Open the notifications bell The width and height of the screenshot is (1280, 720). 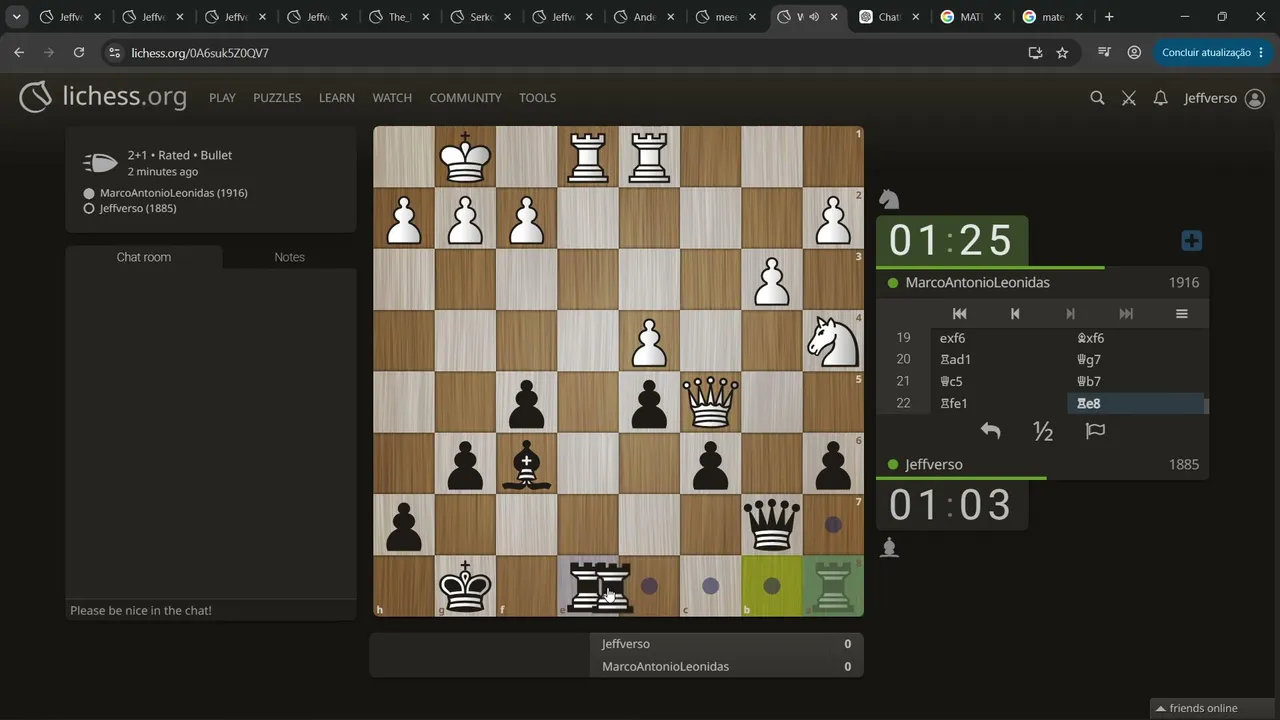(x=1160, y=98)
